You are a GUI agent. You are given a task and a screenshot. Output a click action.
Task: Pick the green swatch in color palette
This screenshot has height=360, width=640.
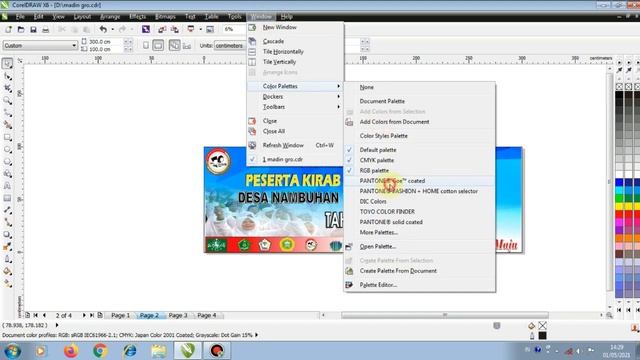click(619, 198)
